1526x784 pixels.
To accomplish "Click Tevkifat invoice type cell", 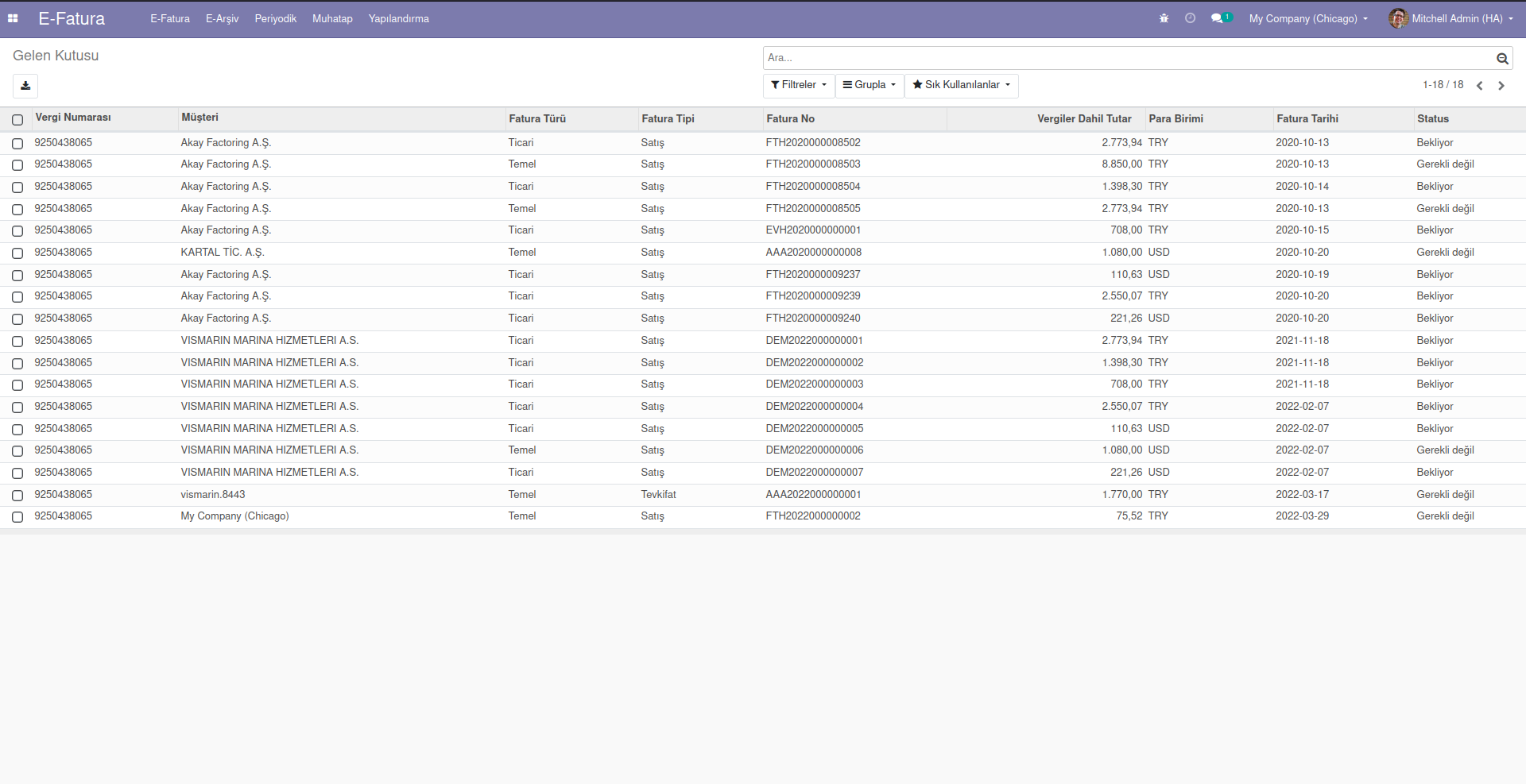I will (x=659, y=495).
